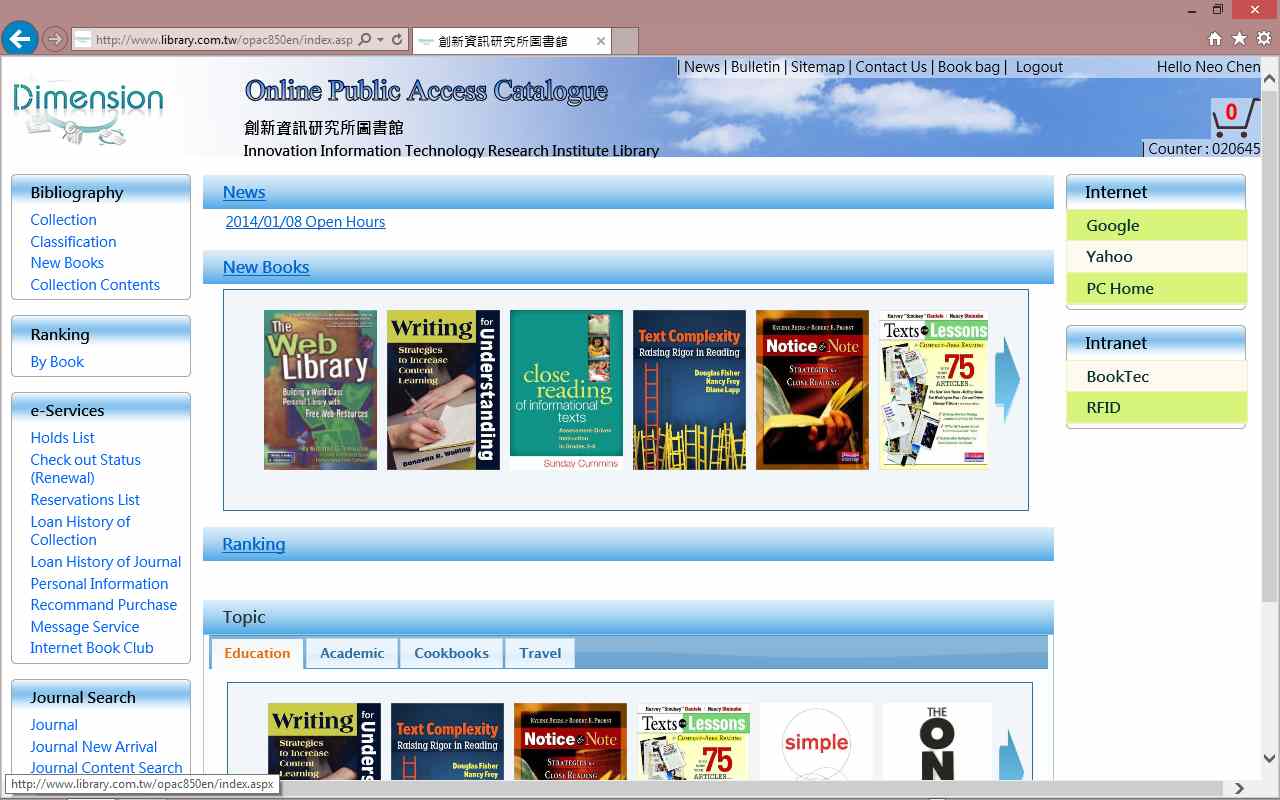Click the vertical scrollbar down arrow
The height and width of the screenshot is (800, 1280).
[1270, 759]
